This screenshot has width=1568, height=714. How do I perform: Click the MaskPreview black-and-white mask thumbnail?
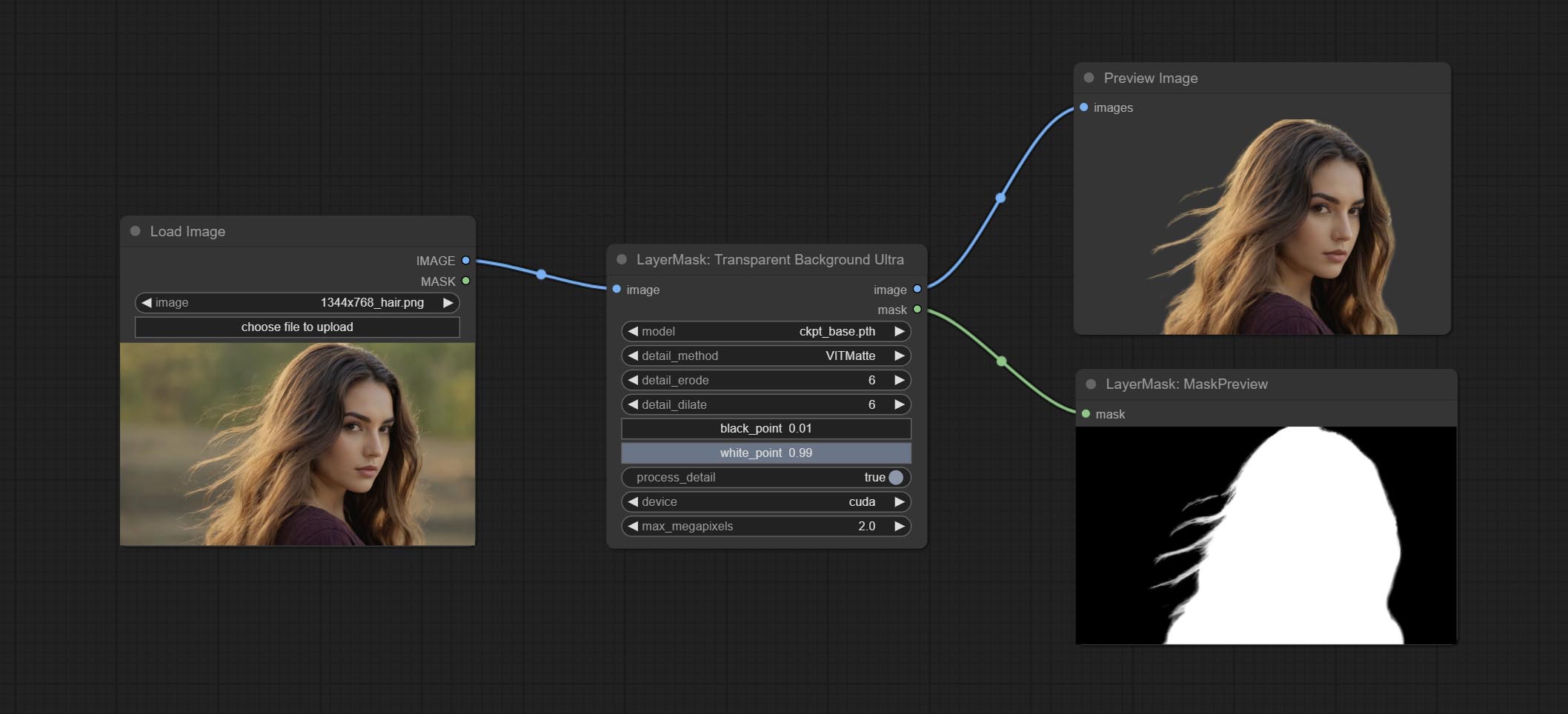[x=1266, y=535]
